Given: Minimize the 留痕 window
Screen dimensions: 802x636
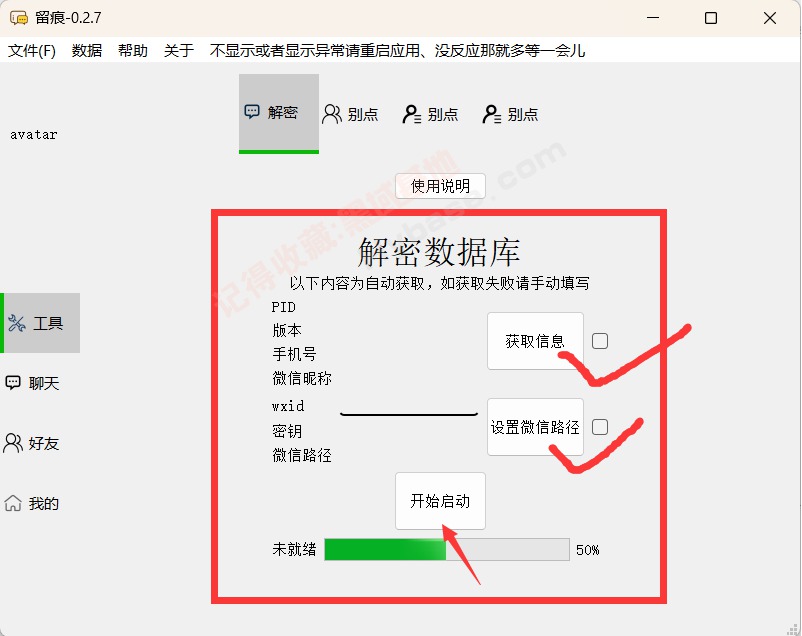Looking at the screenshot, I should tap(653, 18).
